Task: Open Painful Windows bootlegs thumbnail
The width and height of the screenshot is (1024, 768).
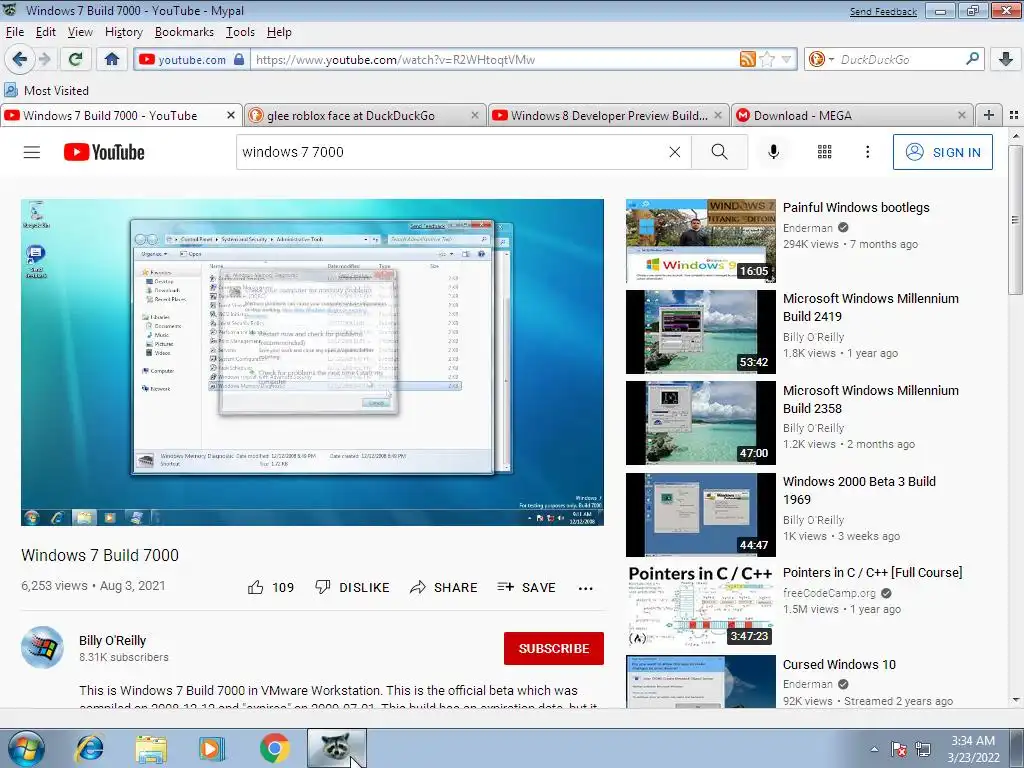Action: click(701, 241)
